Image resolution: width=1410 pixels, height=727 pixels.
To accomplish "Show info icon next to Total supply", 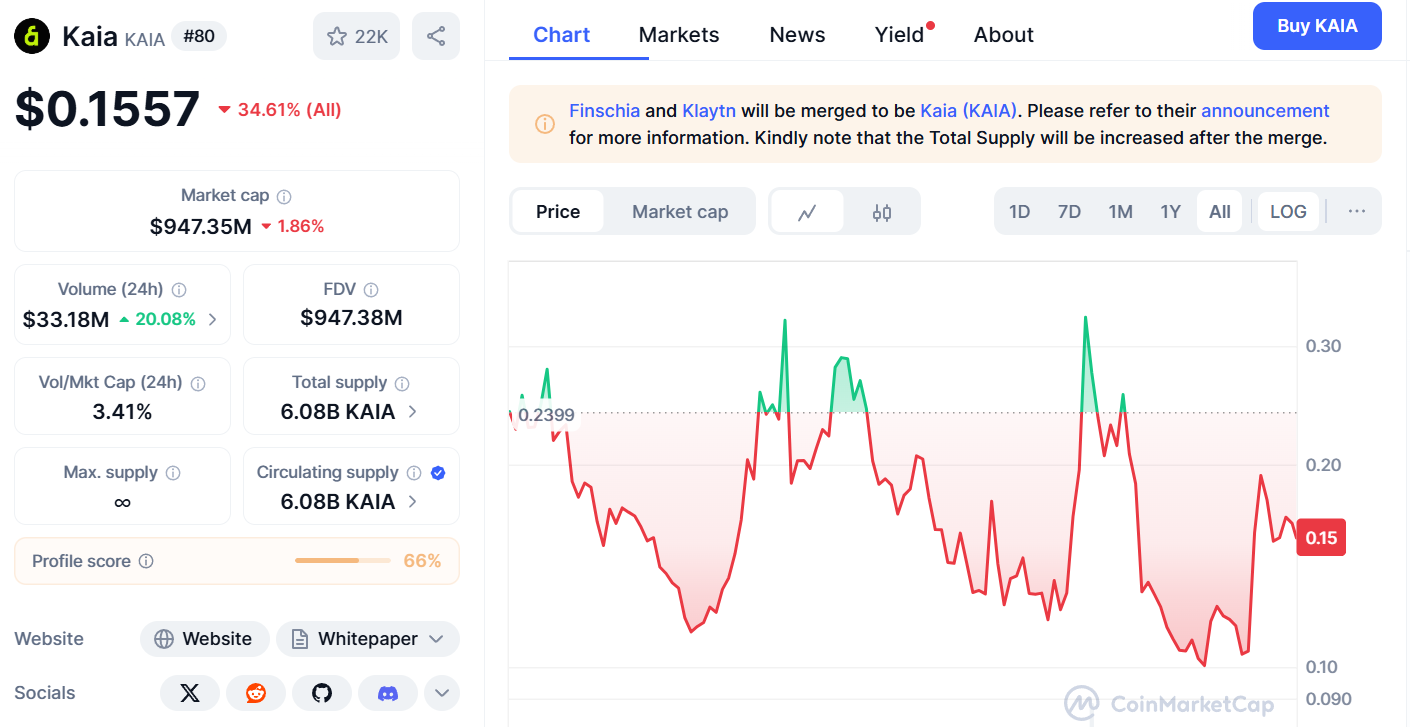I will coord(402,383).
